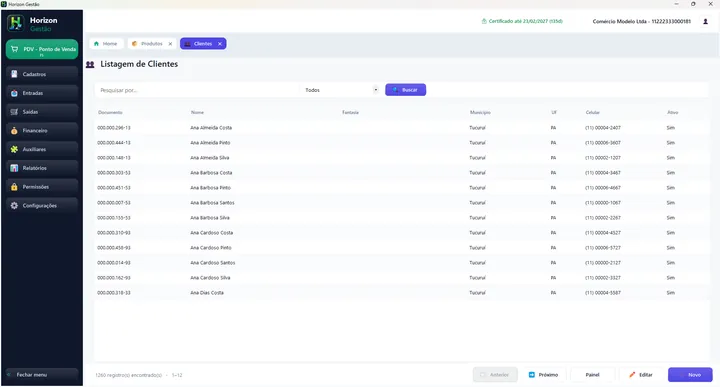Open the Painel button
This screenshot has height=387, width=720.
(x=592, y=375)
